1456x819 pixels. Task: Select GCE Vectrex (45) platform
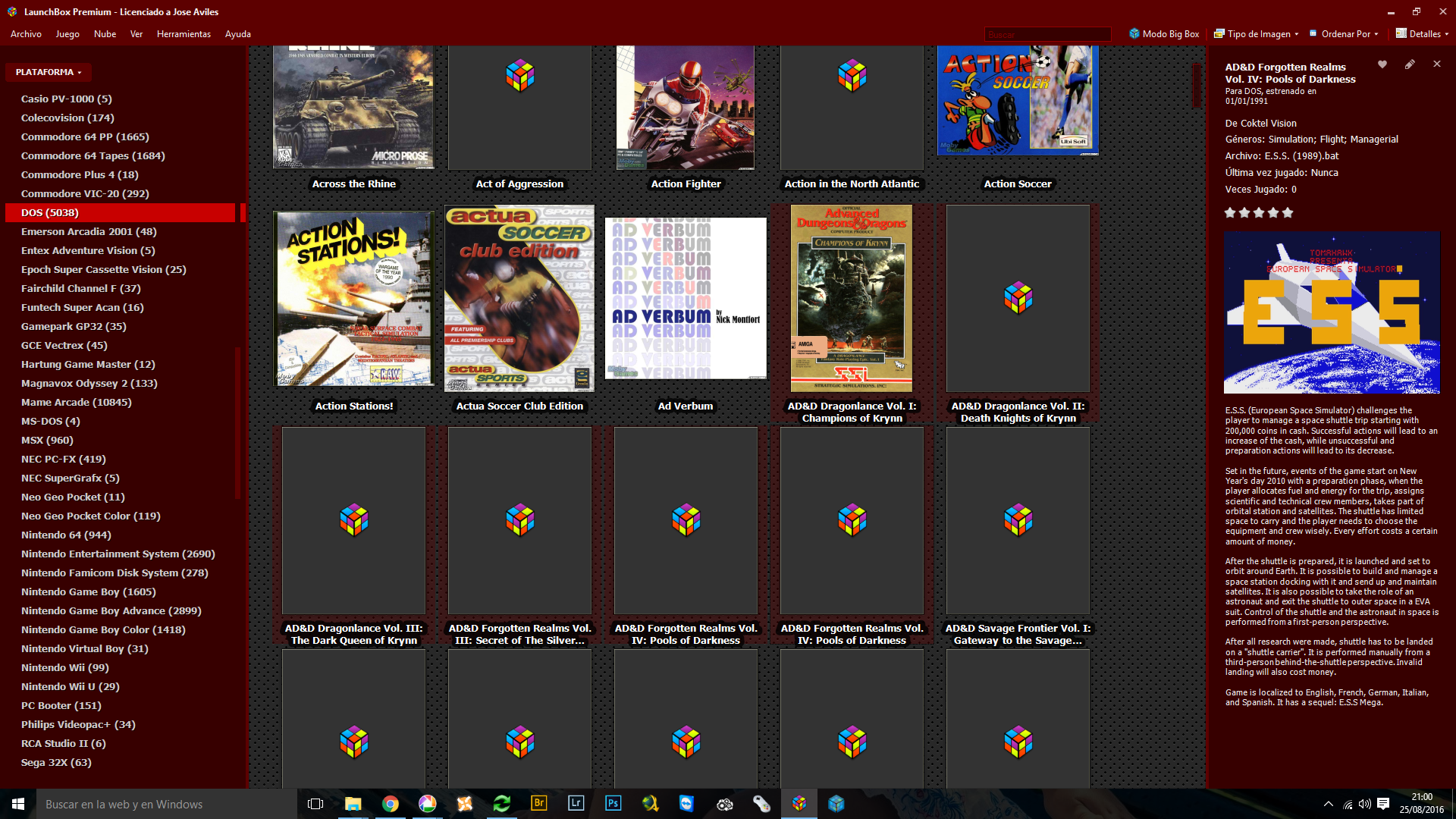pyautogui.click(x=64, y=346)
